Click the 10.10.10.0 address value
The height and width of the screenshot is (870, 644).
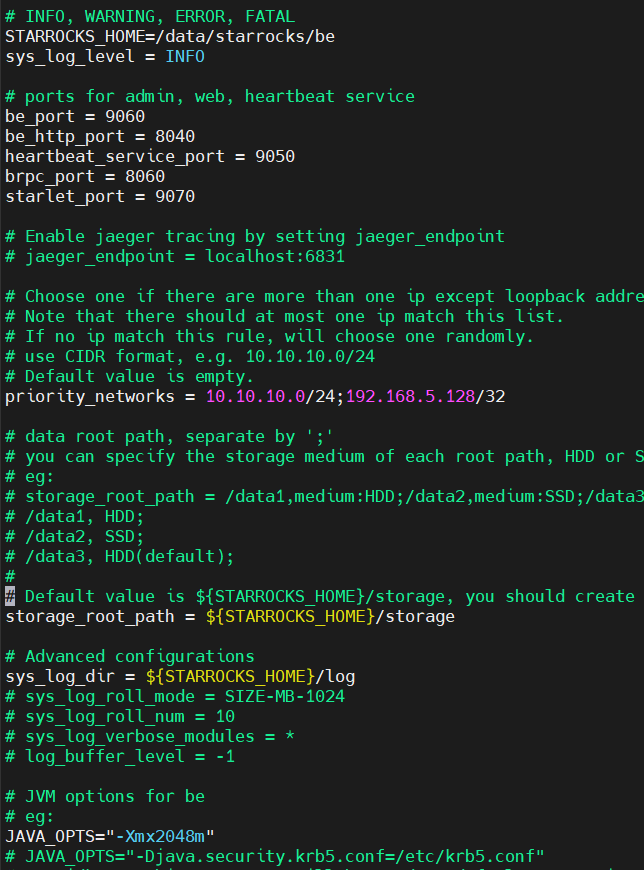tap(255, 396)
